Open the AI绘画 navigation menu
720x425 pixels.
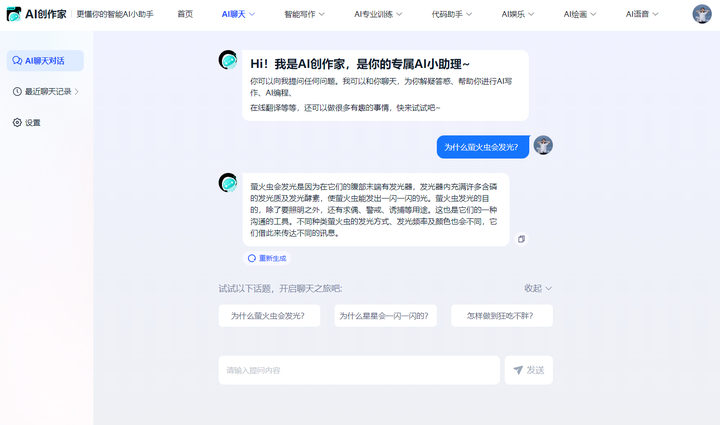click(x=579, y=14)
